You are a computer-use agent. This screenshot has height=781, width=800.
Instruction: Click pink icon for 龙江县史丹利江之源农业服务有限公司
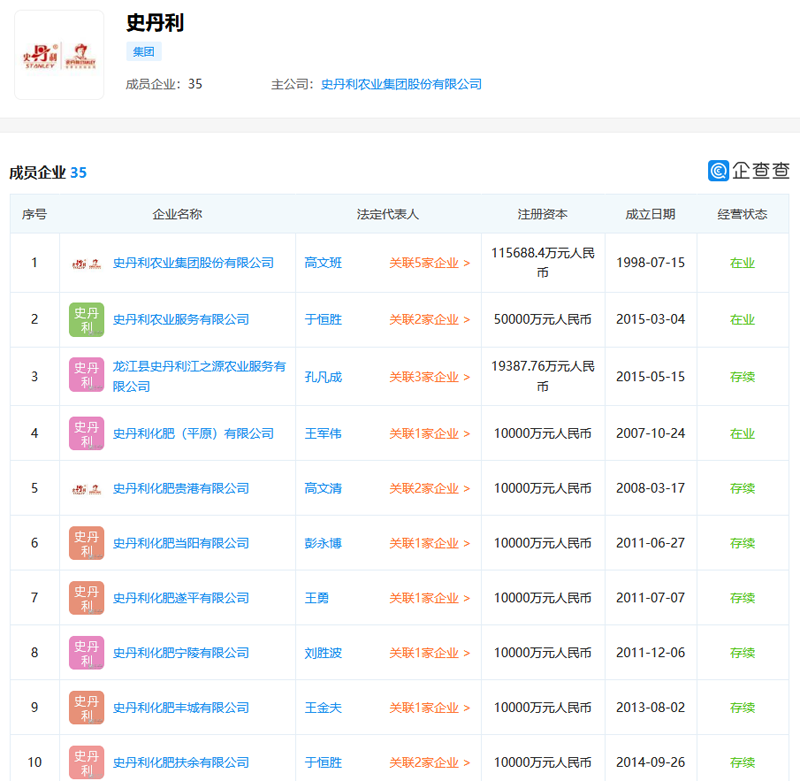coord(87,375)
